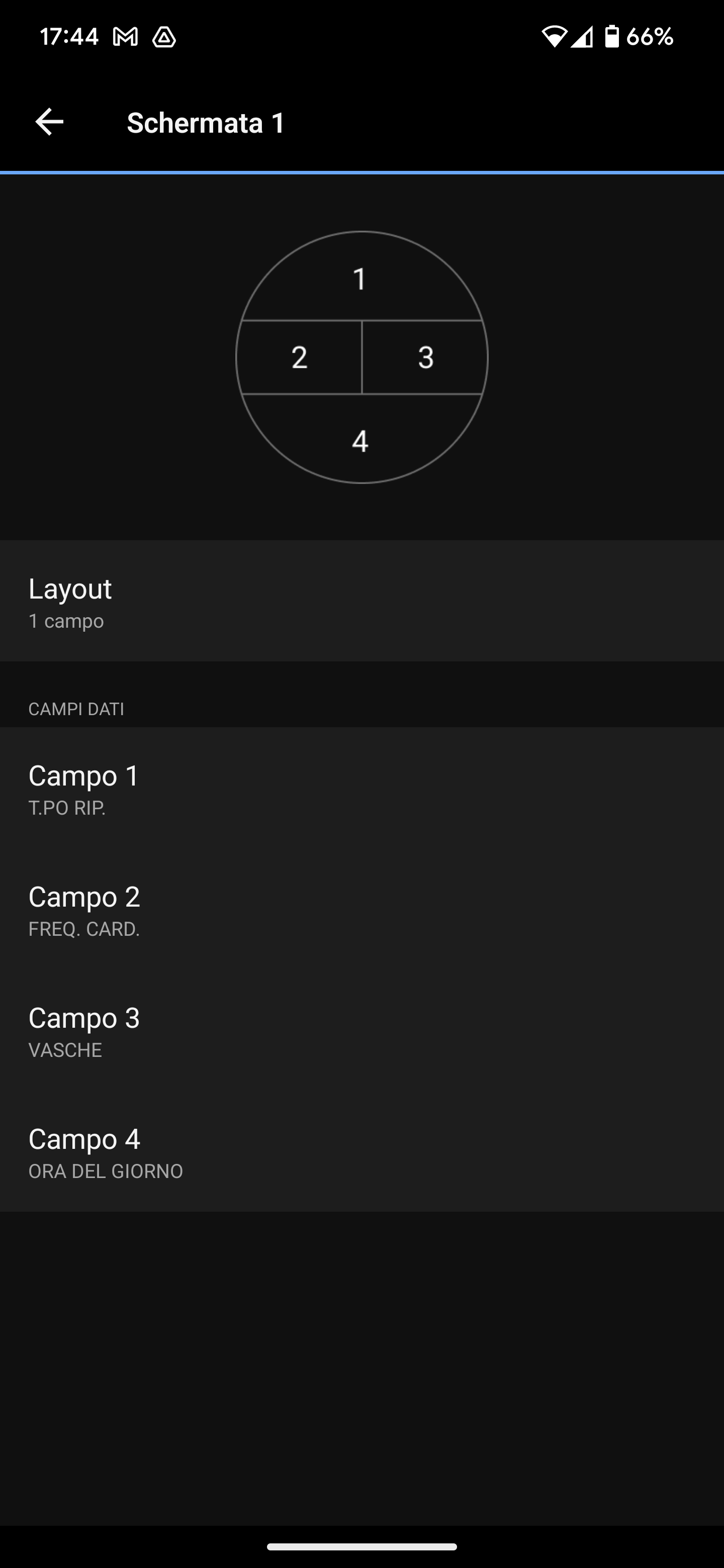Tap the battery status icon
This screenshot has width=724, height=1568.
coord(611,37)
